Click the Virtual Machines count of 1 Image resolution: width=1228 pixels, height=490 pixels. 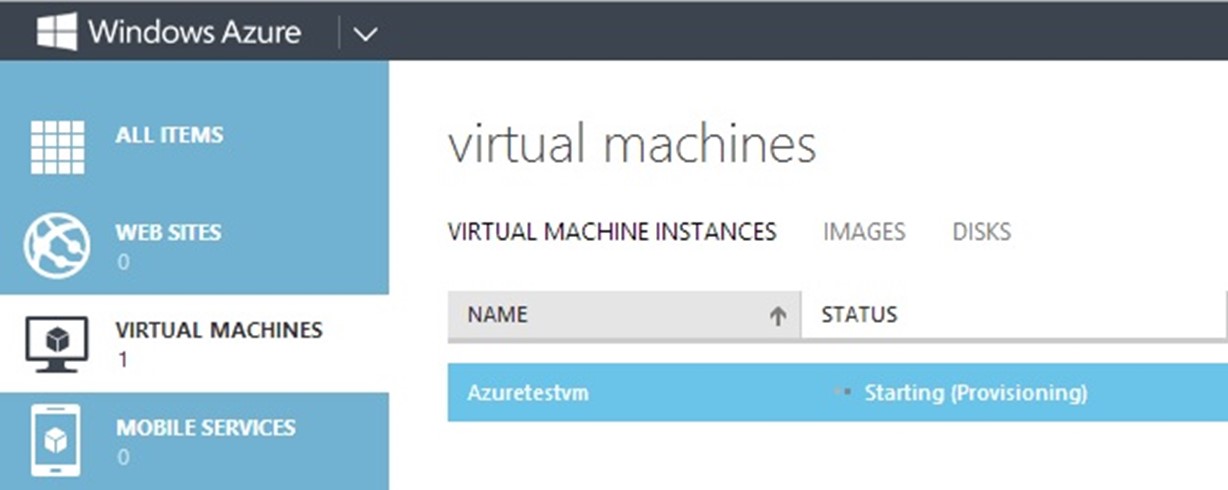[x=122, y=360]
